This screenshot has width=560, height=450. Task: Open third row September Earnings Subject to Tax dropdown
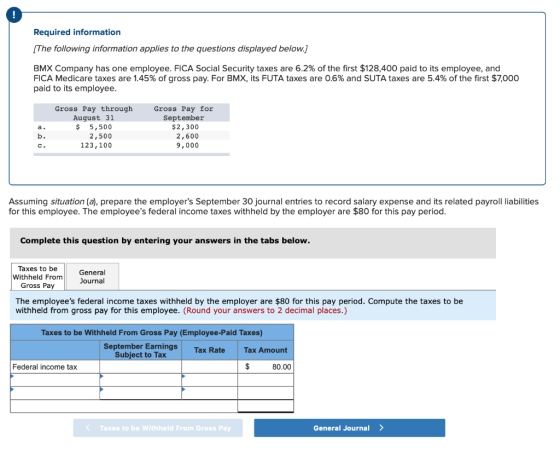tap(140, 393)
